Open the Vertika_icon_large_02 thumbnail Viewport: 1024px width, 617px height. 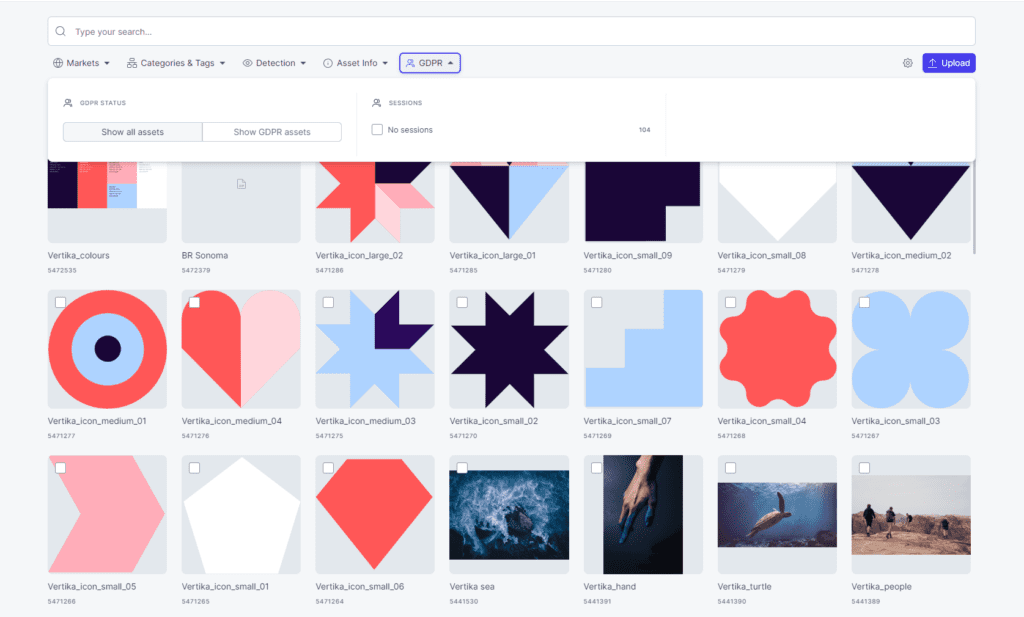click(375, 202)
